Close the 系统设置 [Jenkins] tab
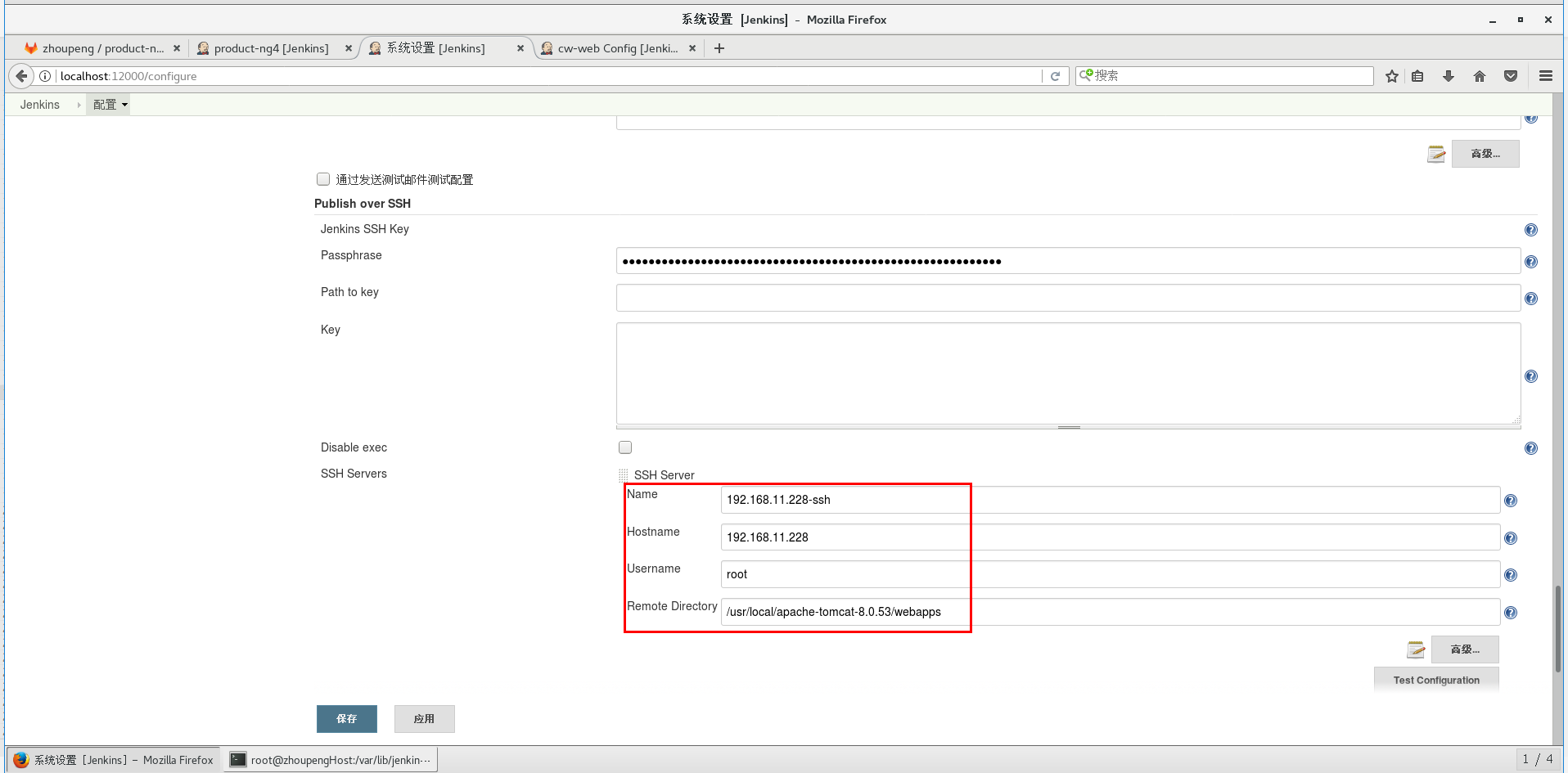The image size is (1568, 773). pyautogui.click(x=520, y=48)
